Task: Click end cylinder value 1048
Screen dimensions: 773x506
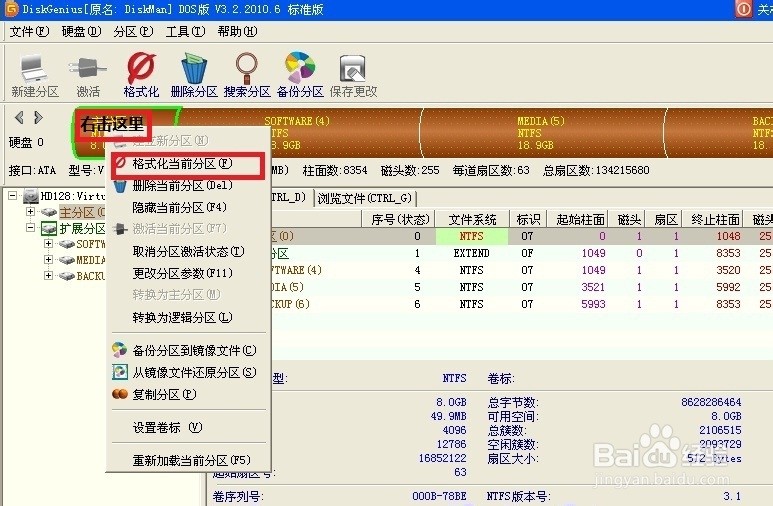Action: click(x=728, y=236)
